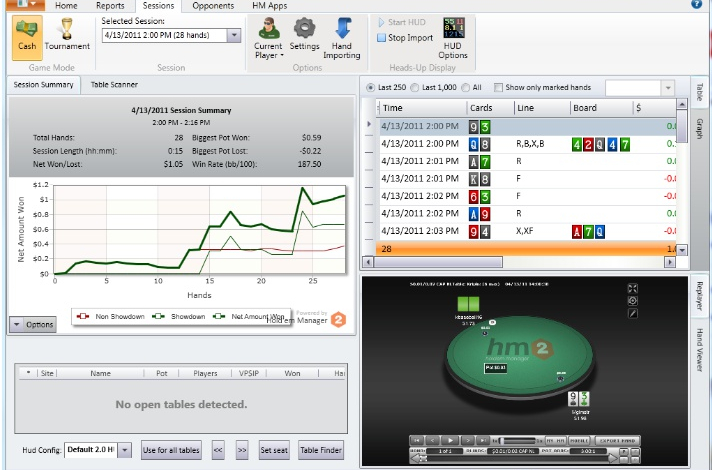Sort hands by Time column
This screenshot has width=712, height=470.
tap(422, 108)
